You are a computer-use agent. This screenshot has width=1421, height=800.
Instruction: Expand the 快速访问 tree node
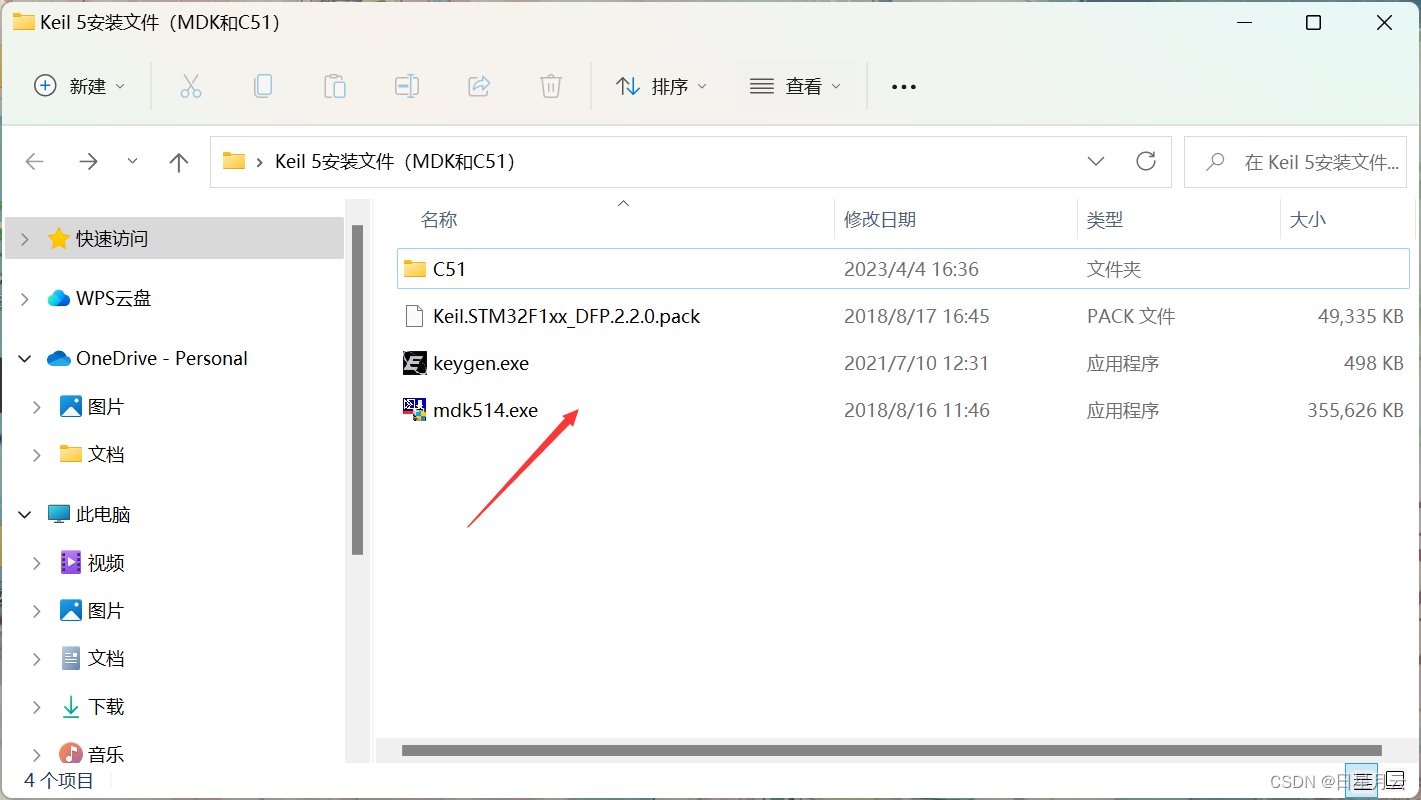click(25, 239)
